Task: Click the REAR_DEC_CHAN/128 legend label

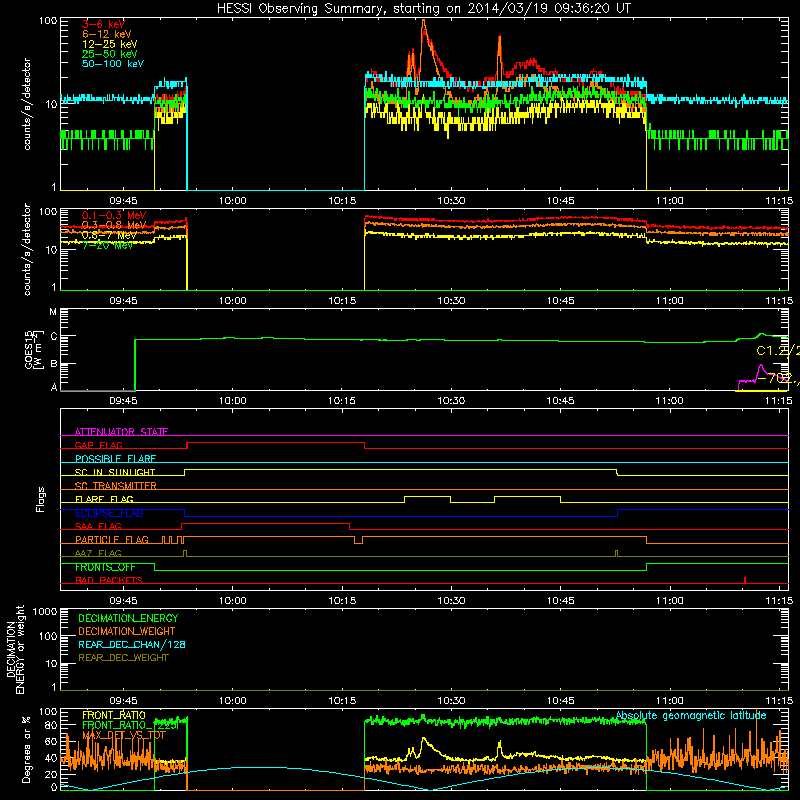Action: coord(132,644)
